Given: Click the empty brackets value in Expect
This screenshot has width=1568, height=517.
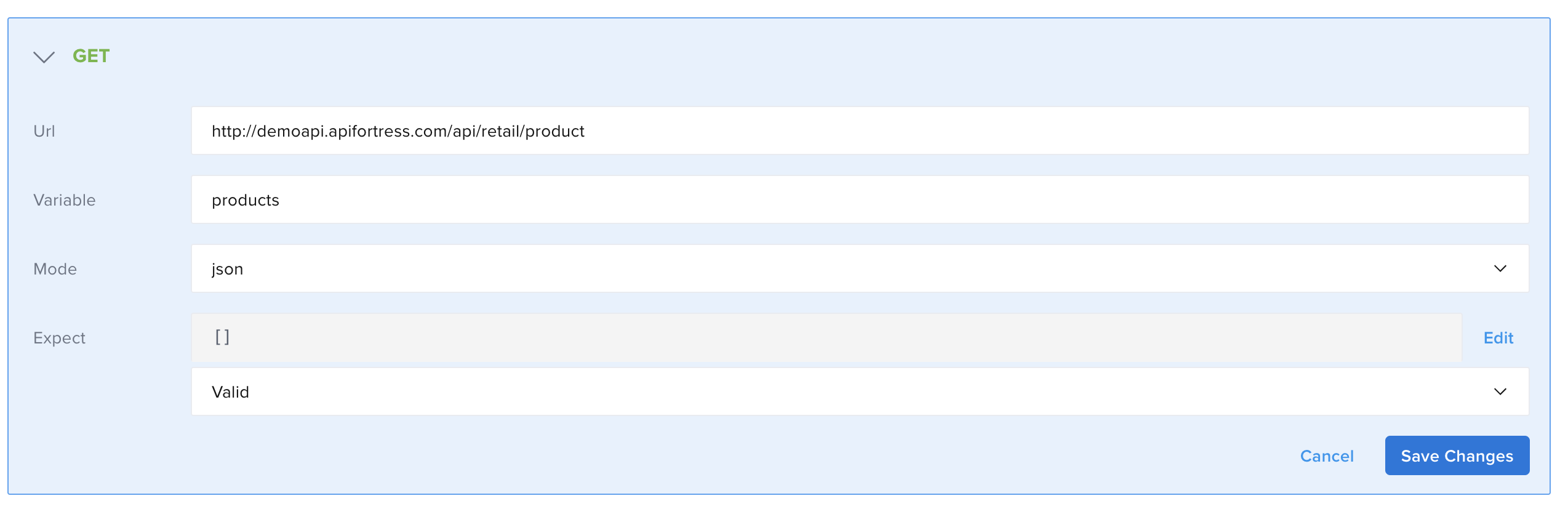Looking at the screenshot, I should pyautogui.click(x=222, y=337).
